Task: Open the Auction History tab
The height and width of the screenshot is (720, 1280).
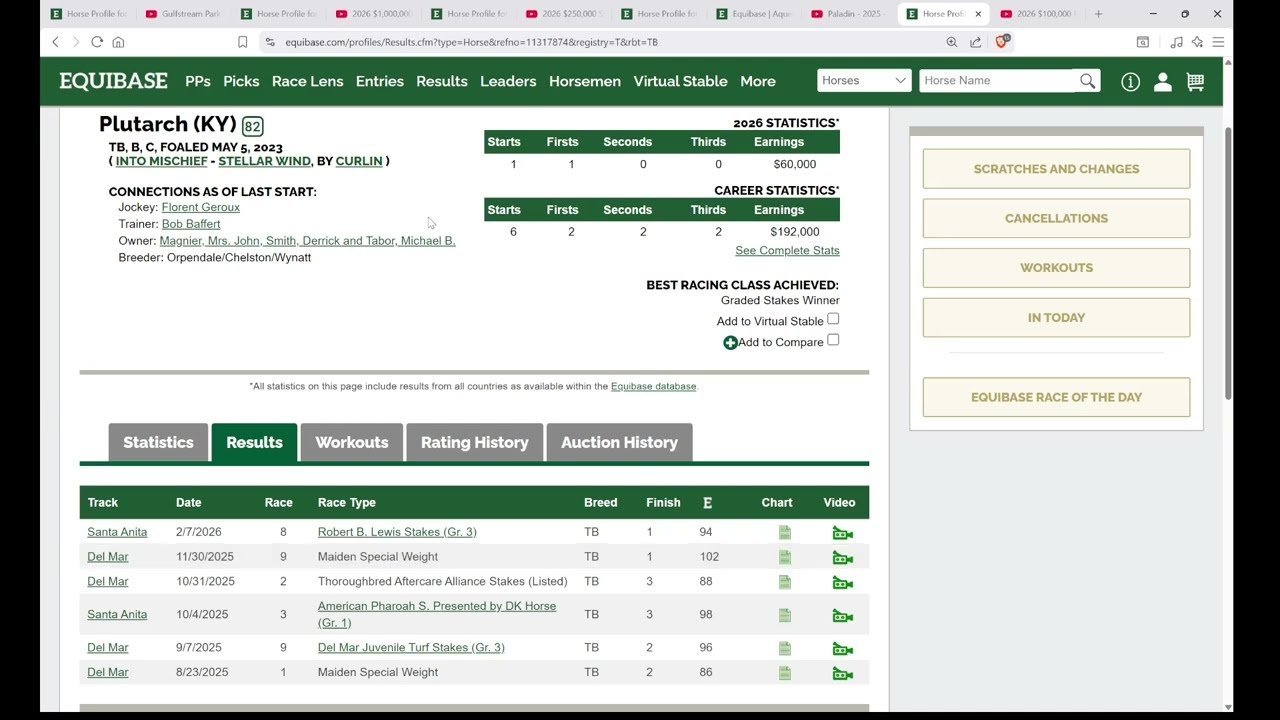Action: [619, 442]
